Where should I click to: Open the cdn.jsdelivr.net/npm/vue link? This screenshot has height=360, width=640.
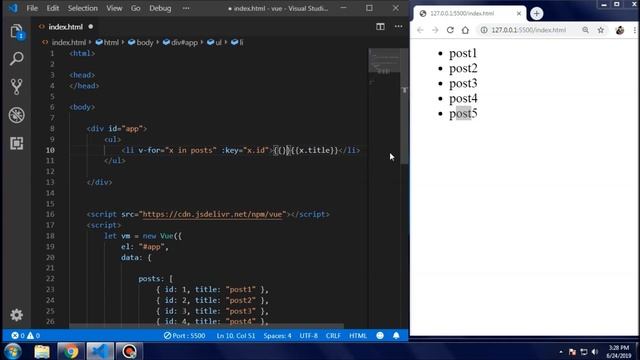tap(212, 214)
